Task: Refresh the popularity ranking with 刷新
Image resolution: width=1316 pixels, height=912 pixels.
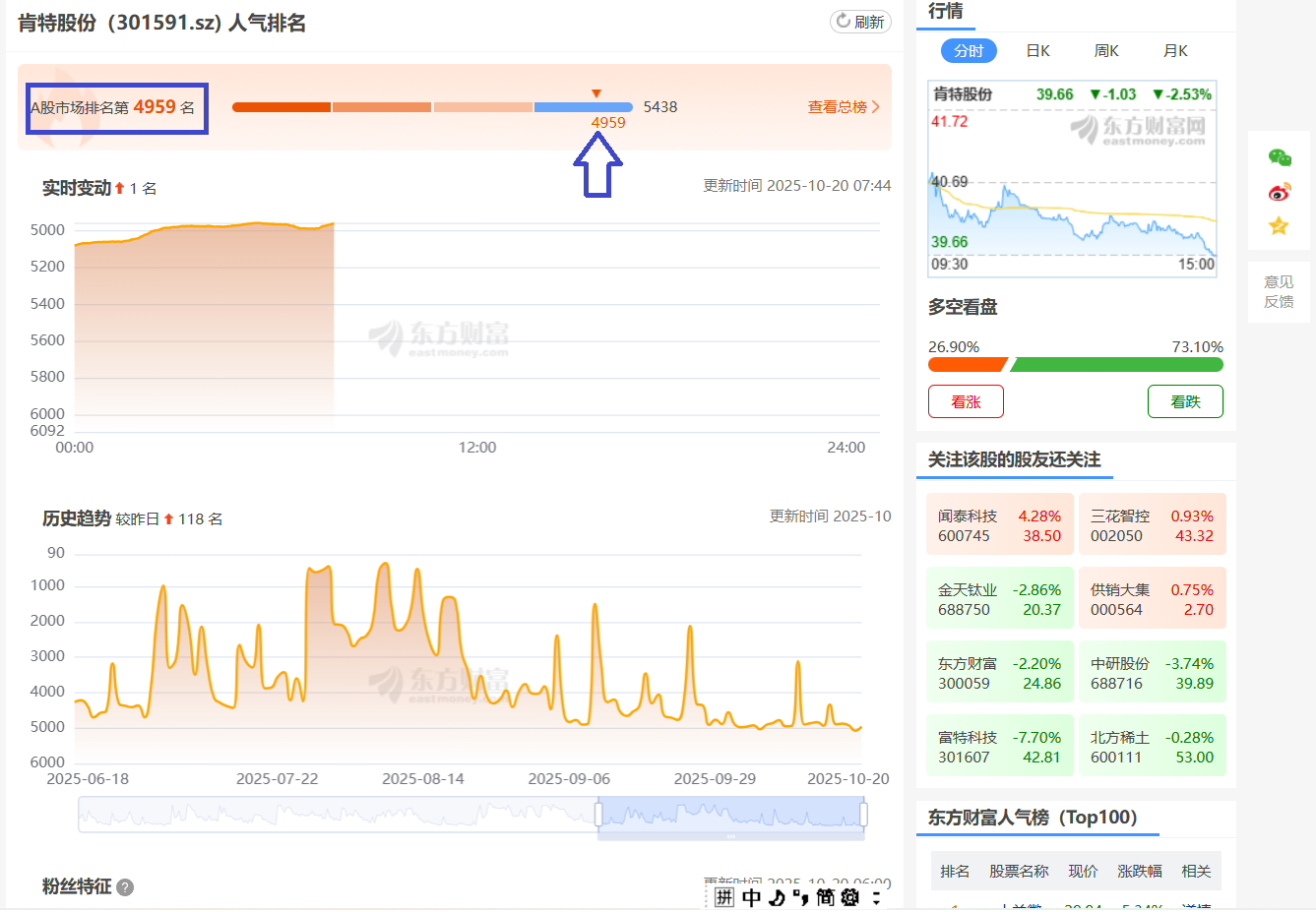Action: 860,22
